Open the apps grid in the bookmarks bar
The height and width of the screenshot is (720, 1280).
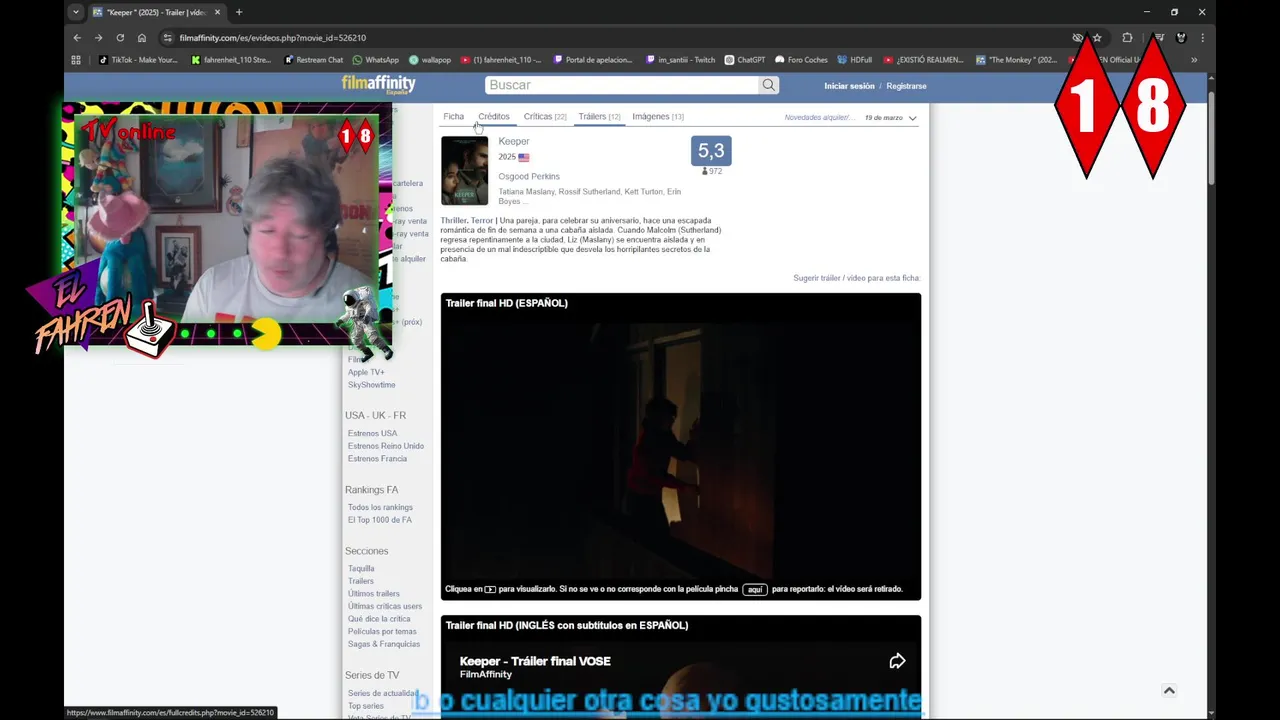[x=76, y=60]
